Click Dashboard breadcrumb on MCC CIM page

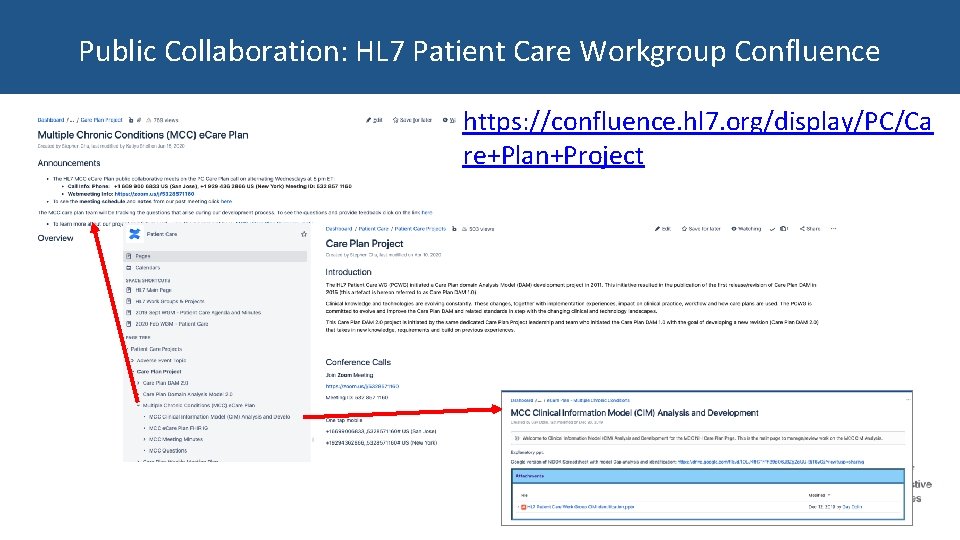(522, 400)
